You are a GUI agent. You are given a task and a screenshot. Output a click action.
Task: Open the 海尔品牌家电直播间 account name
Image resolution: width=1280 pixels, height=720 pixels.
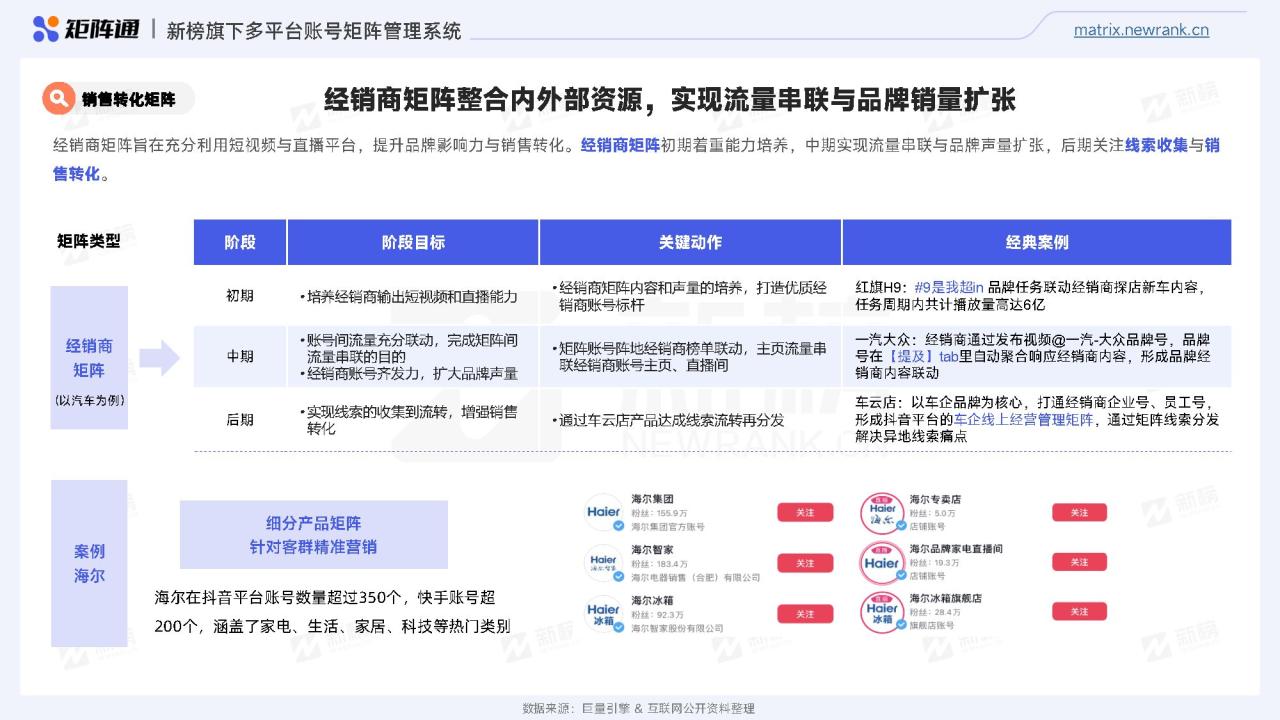956,549
